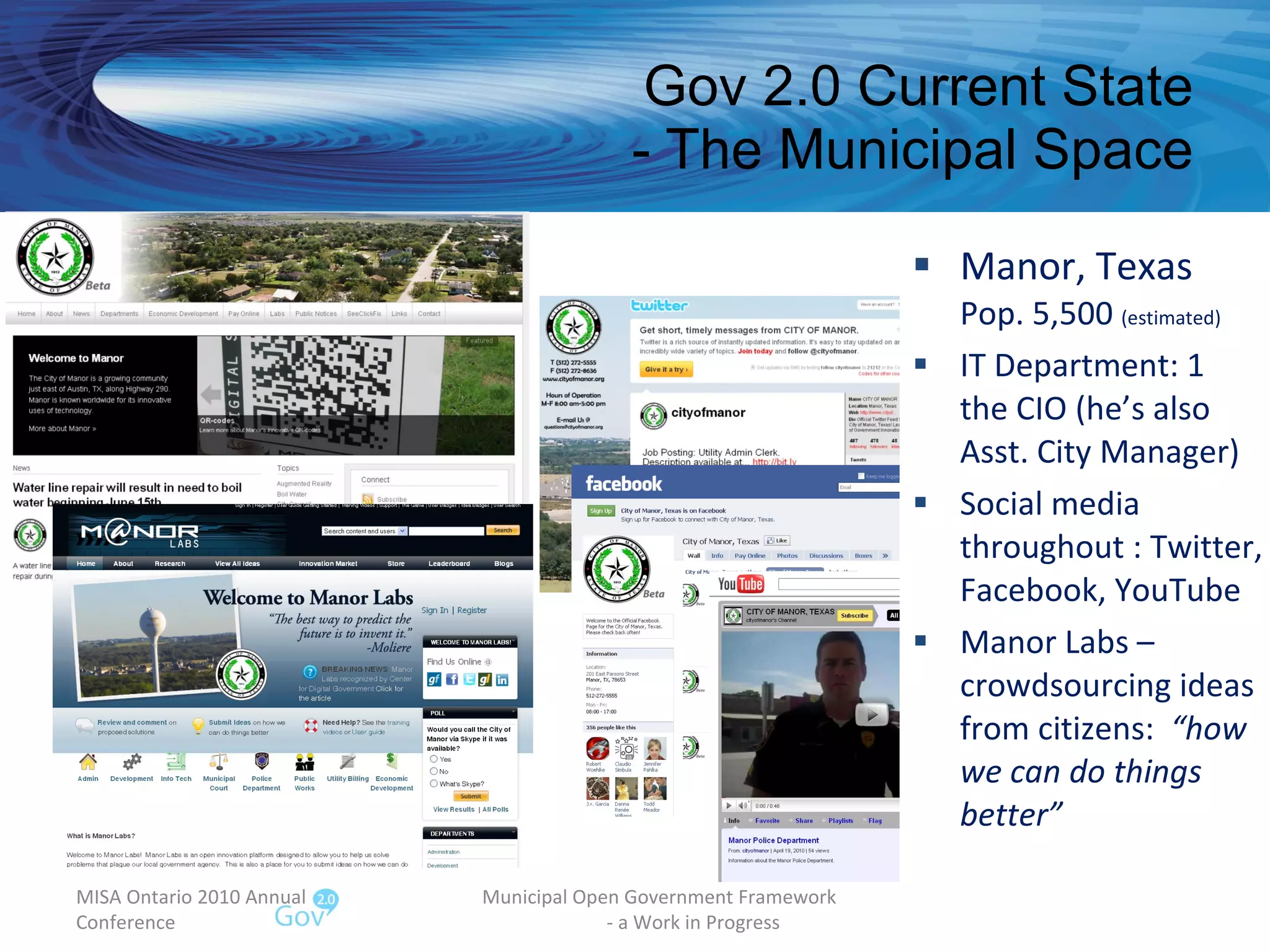Check the 'Keep me logged in' box on Facebook

861,476
